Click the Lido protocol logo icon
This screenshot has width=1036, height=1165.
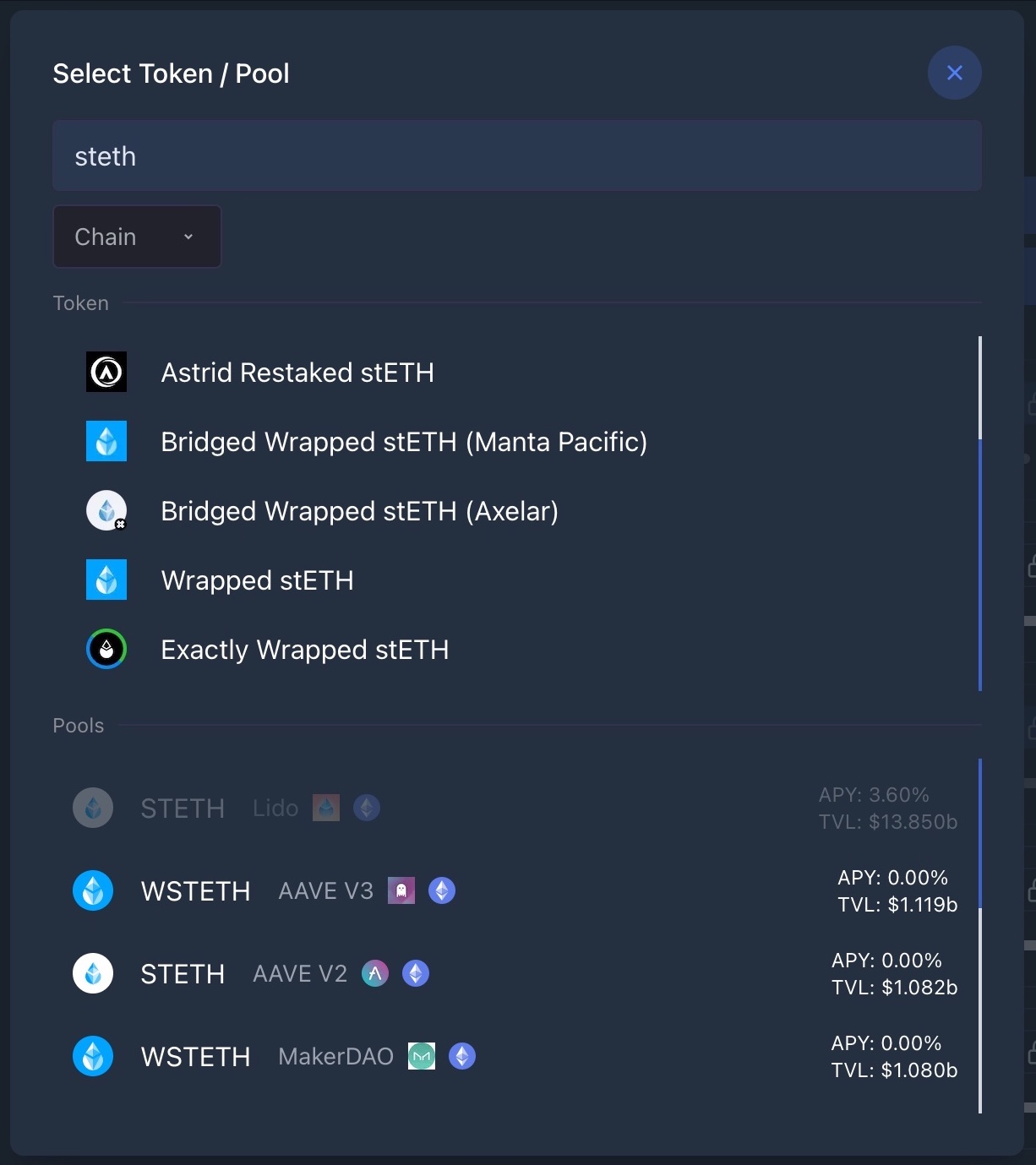(326, 808)
